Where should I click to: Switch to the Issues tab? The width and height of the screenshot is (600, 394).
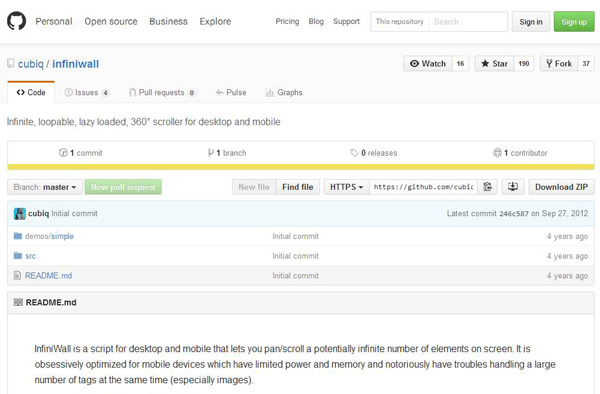coord(87,92)
